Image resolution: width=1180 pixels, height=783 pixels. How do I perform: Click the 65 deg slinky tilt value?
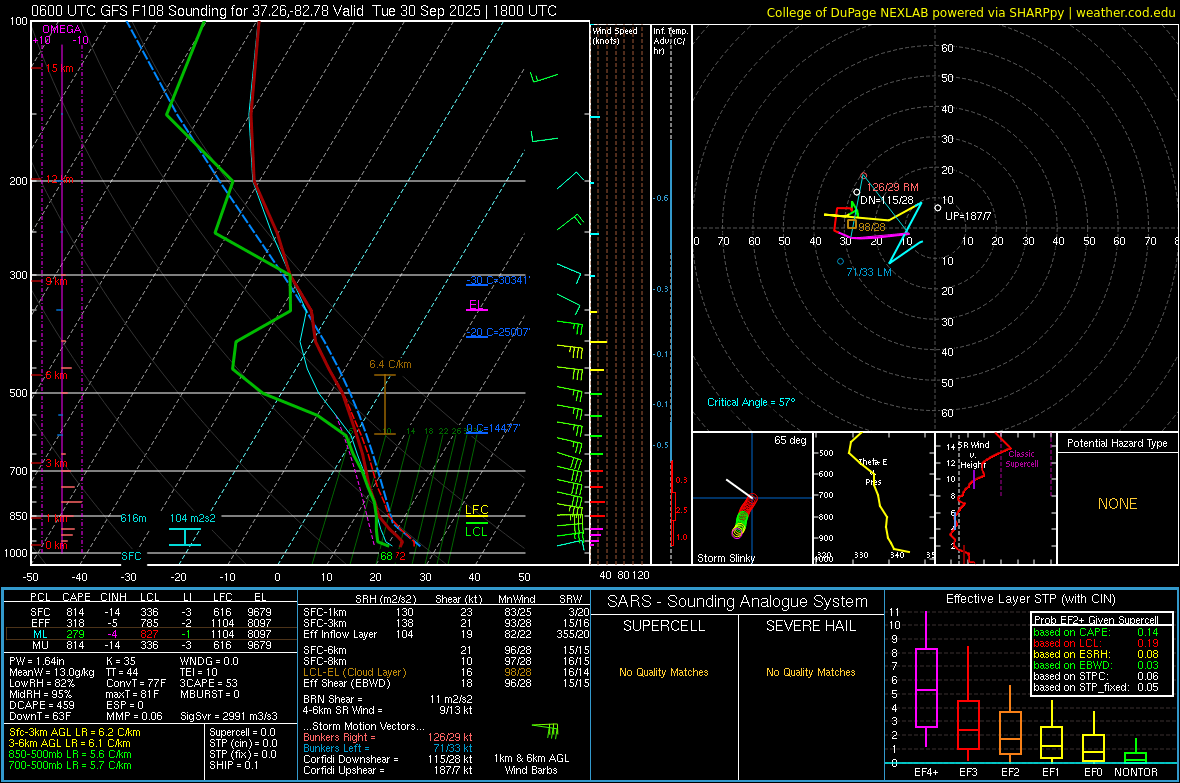point(790,440)
